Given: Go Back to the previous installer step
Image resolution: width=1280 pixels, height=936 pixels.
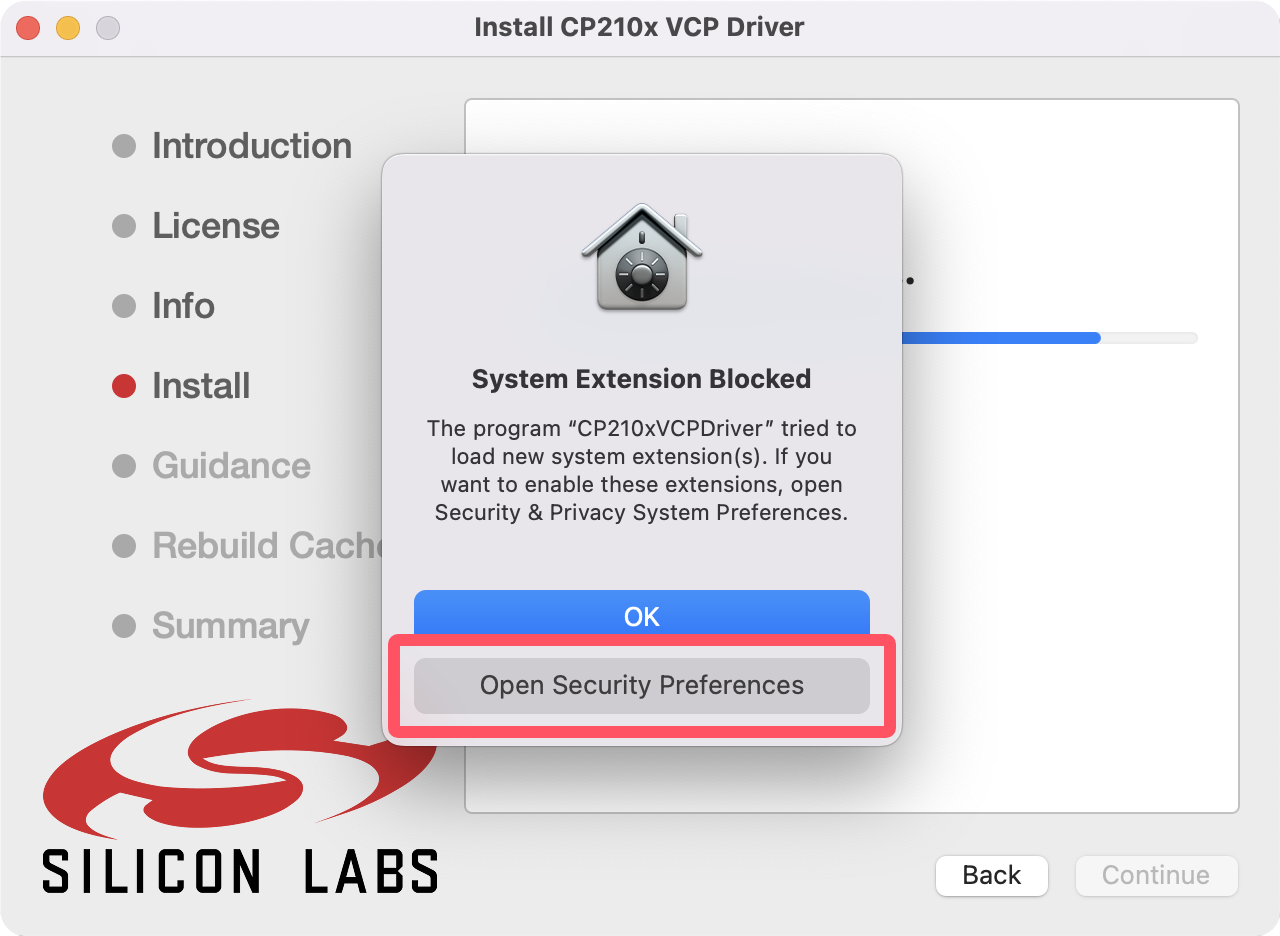Looking at the screenshot, I should coord(991,875).
